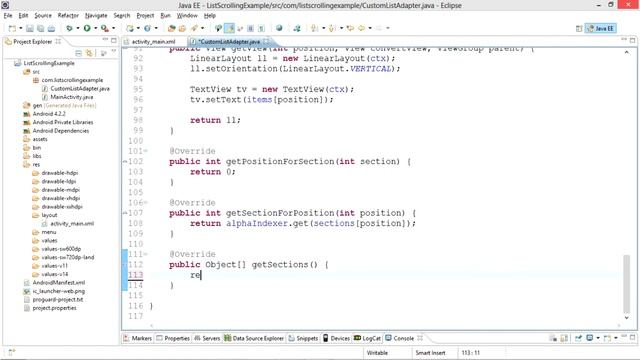
Task: Click the Next Annotation toolbar icon
Action: tap(315, 28)
